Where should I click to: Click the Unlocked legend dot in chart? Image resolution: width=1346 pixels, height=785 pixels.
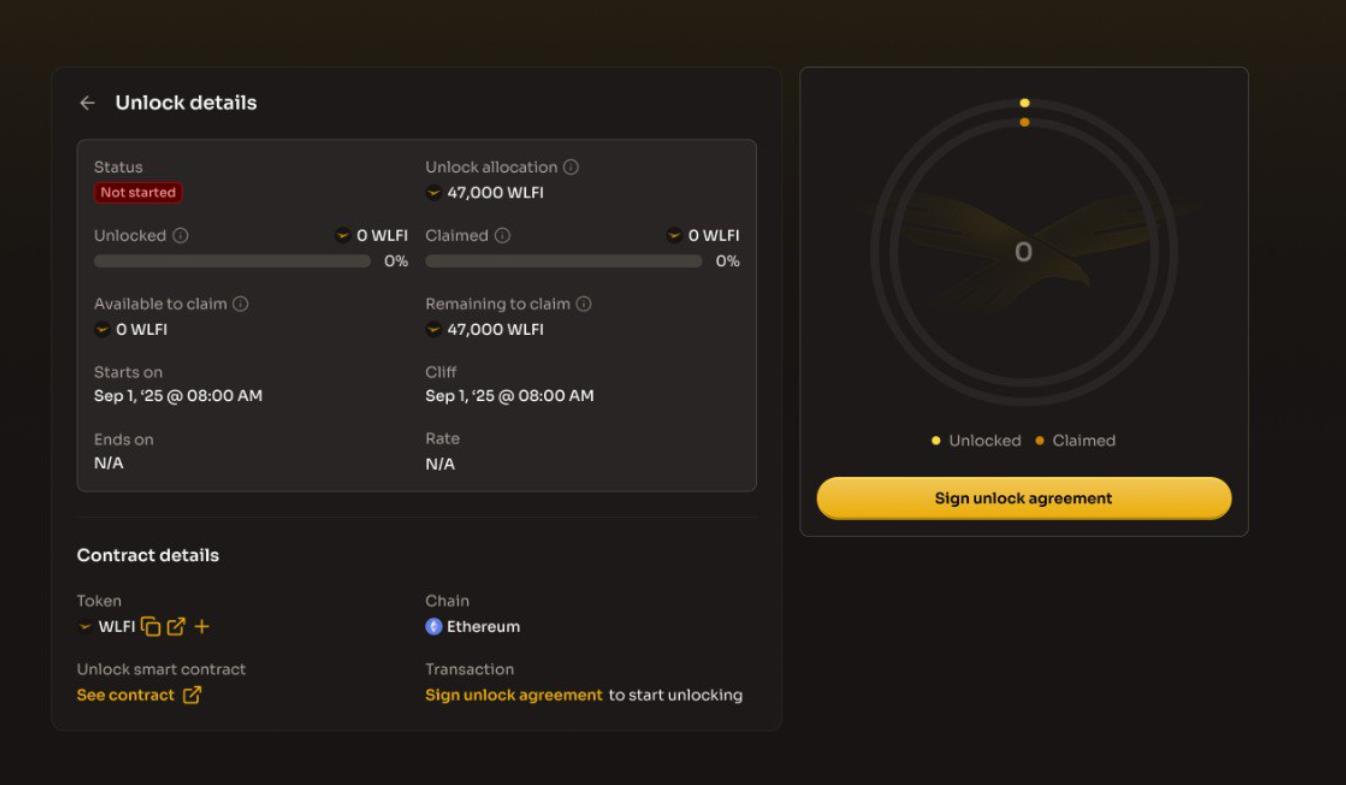point(936,441)
